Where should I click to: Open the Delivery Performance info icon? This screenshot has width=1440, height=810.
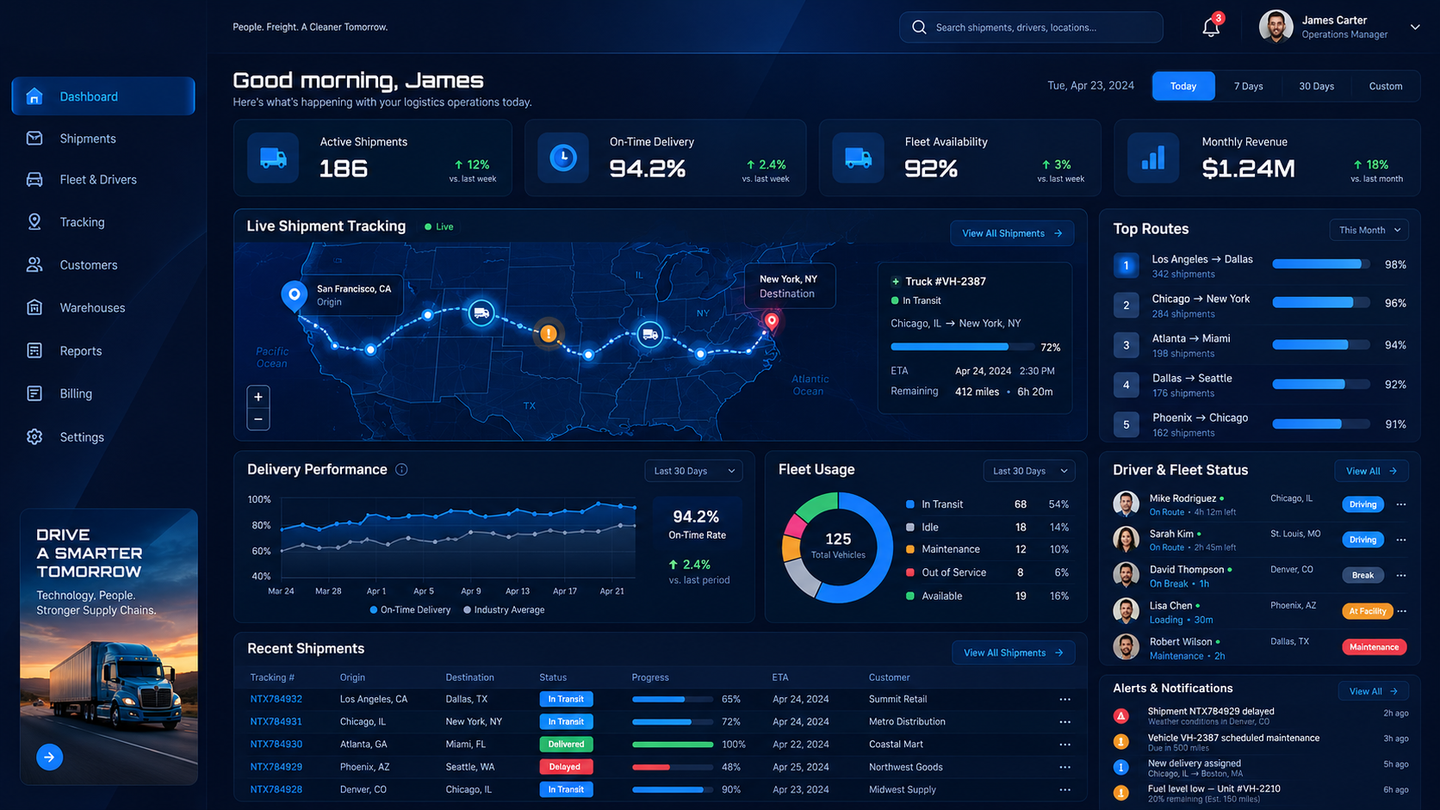pos(401,470)
